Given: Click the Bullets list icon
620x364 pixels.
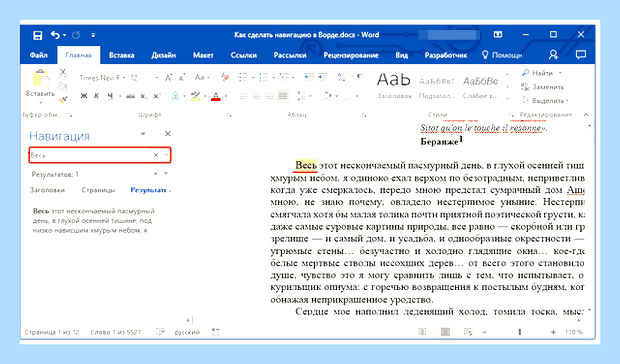Looking at the screenshot, I should point(243,77).
